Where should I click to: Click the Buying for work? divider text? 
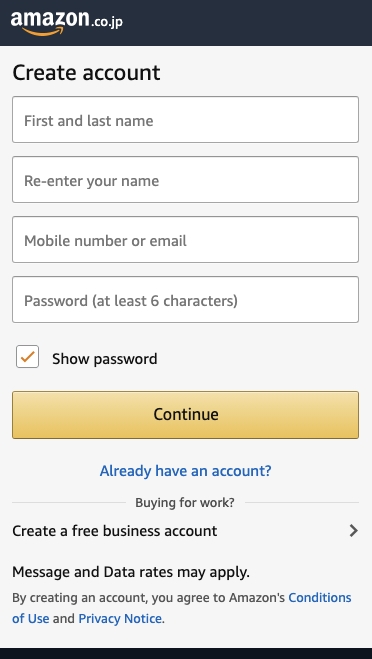[x=185, y=503]
